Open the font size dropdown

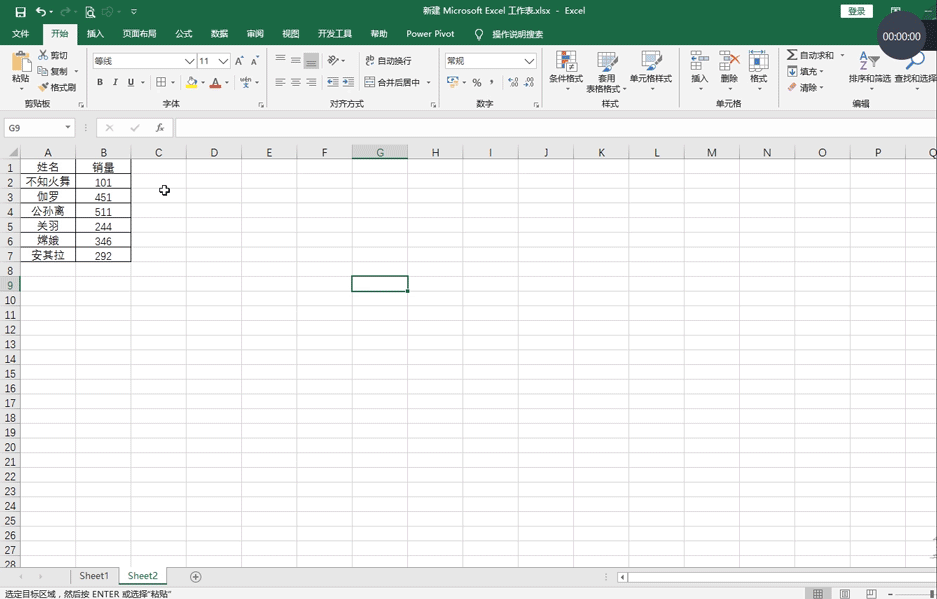pos(223,61)
